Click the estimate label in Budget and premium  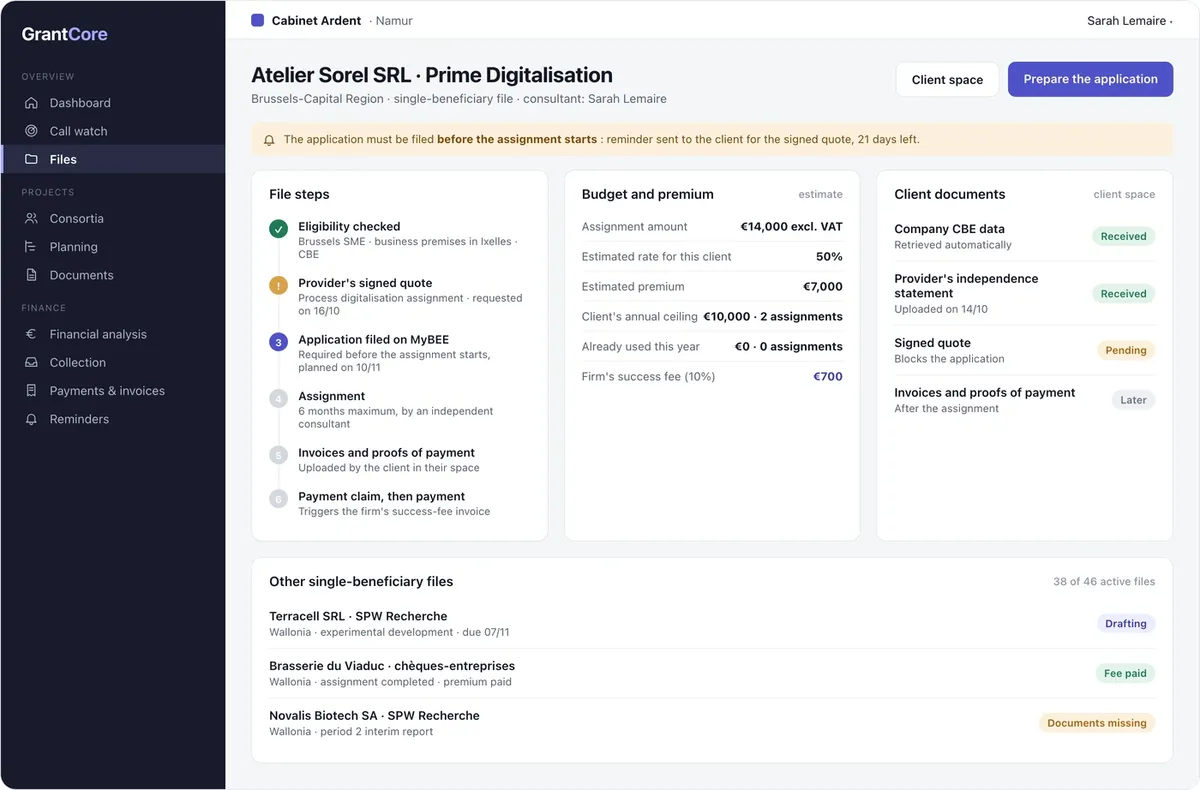(x=820, y=195)
